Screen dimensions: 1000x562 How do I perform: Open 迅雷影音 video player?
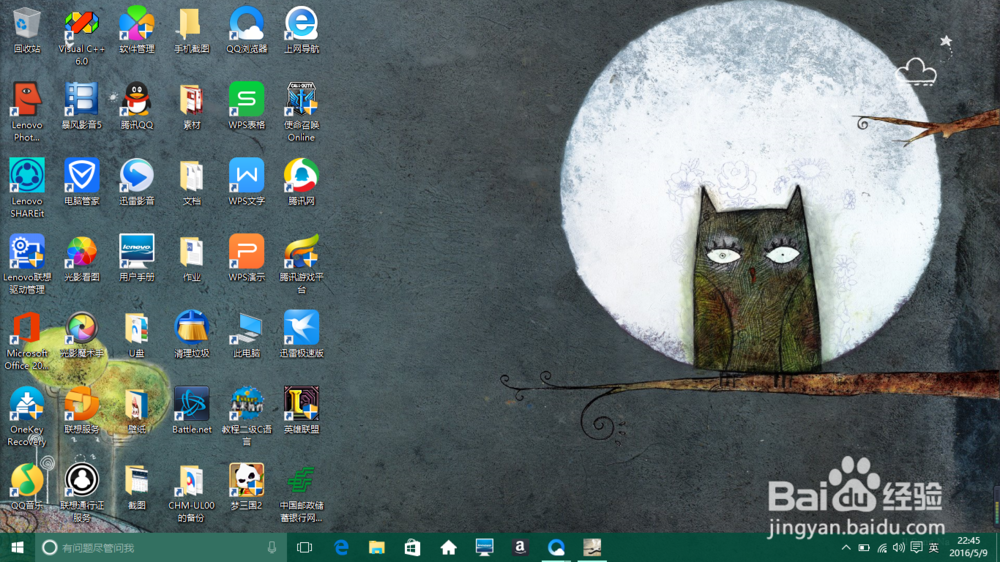pyautogui.click(x=136, y=182)
